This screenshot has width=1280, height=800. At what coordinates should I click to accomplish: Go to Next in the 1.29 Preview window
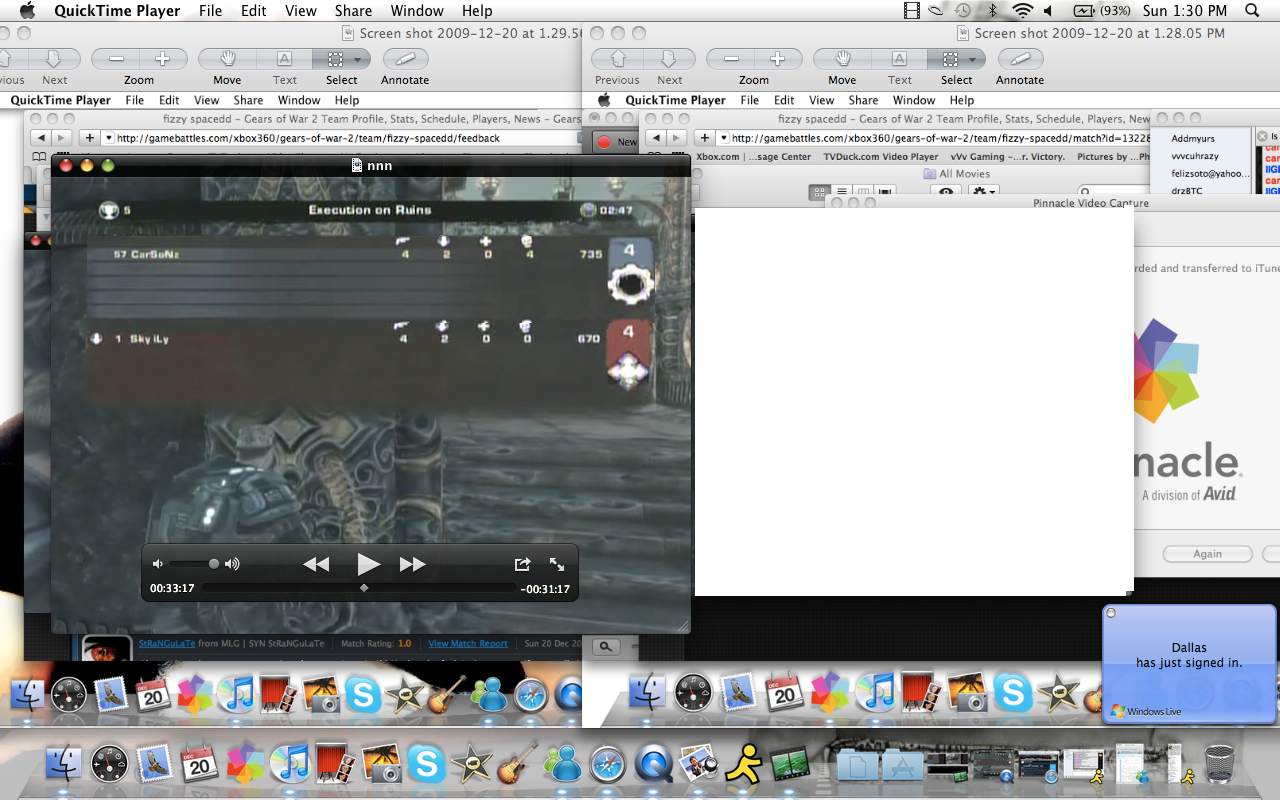click(x=54, y=60)
